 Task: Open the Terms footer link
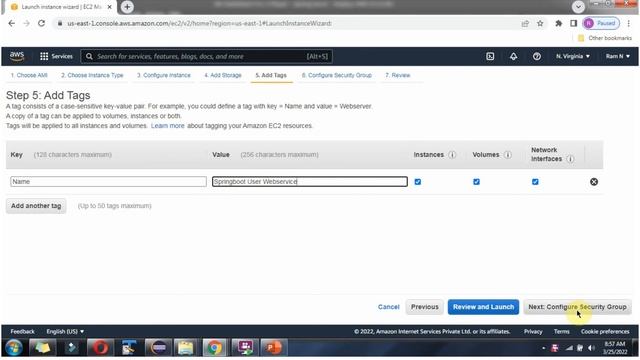click(x=562, y=331)
